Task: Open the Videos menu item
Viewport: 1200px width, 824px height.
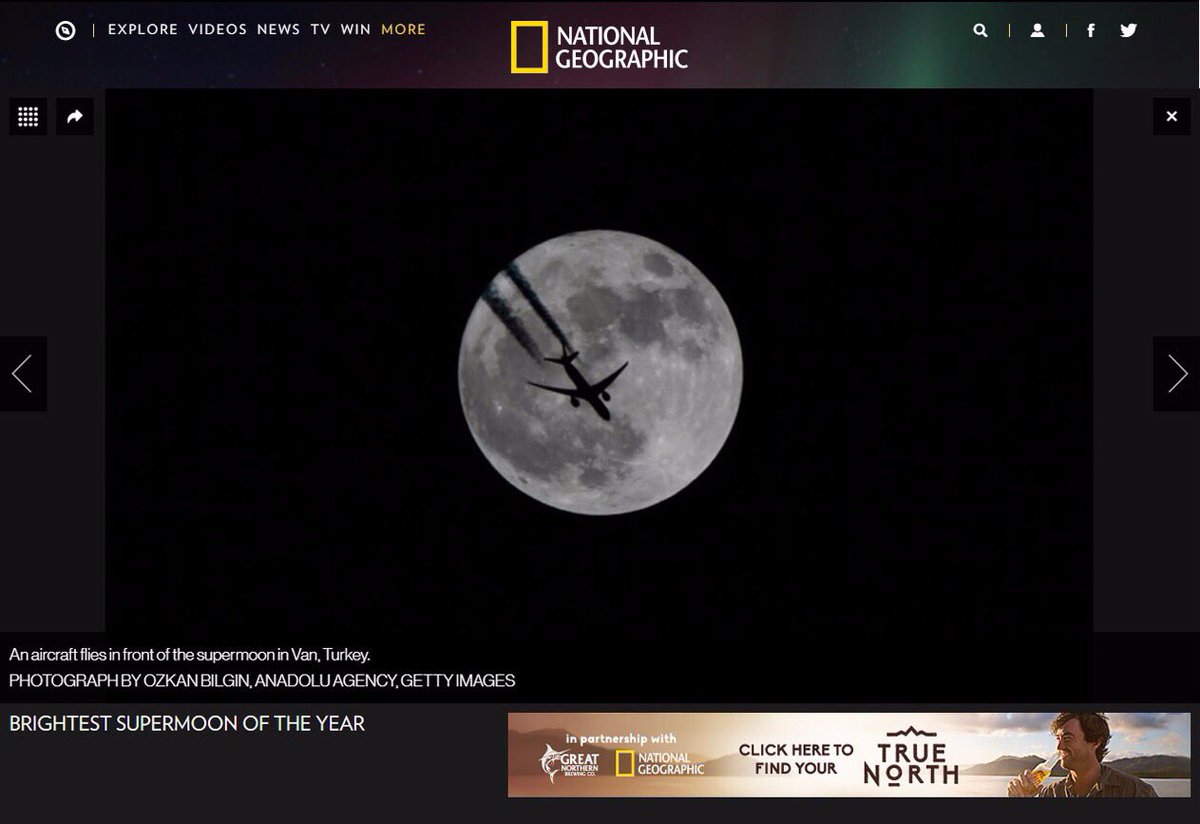Action: [x=218, y=29]
